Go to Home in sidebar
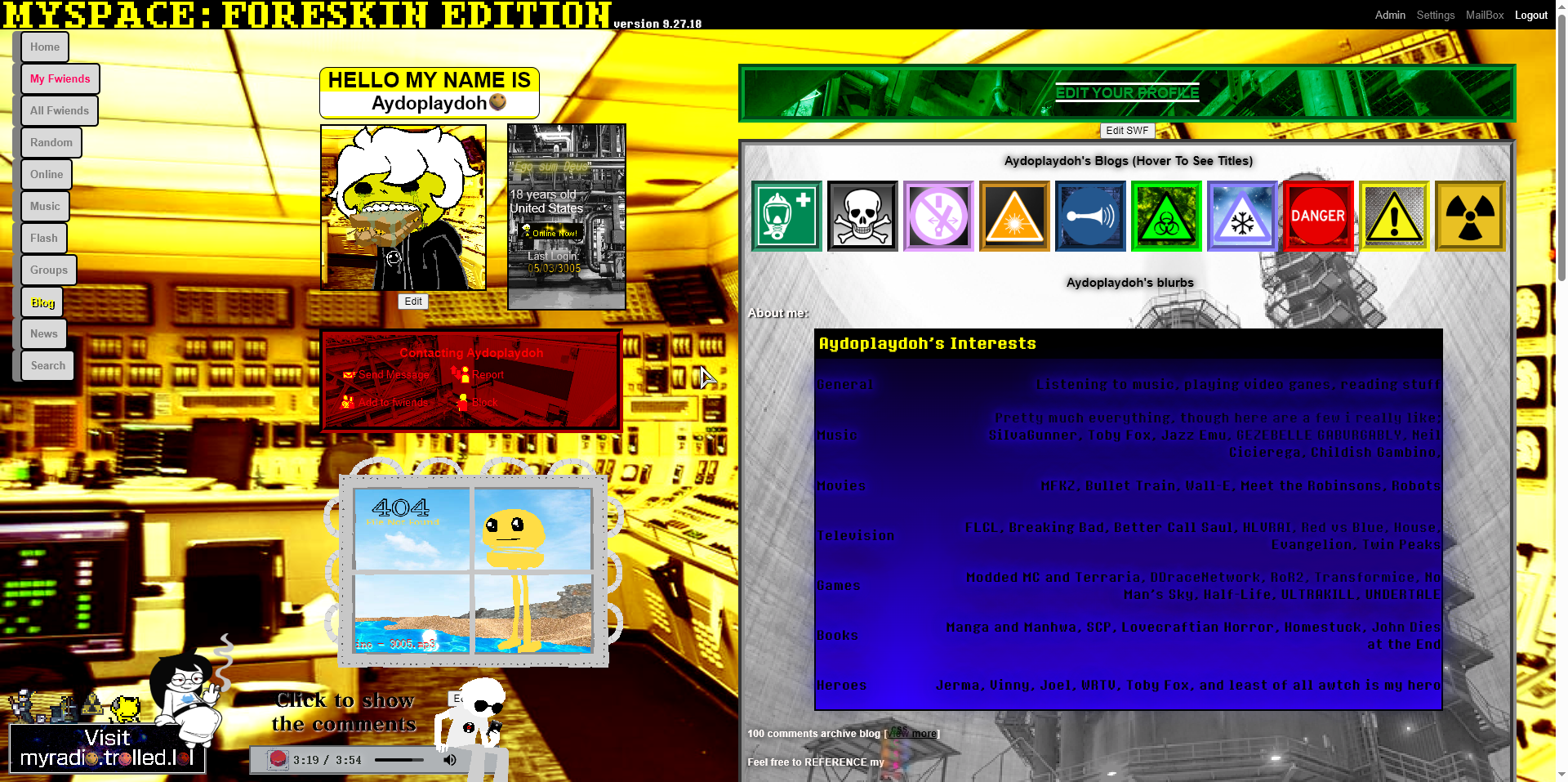Viewport: 1568px width, 782px height. 45,47
